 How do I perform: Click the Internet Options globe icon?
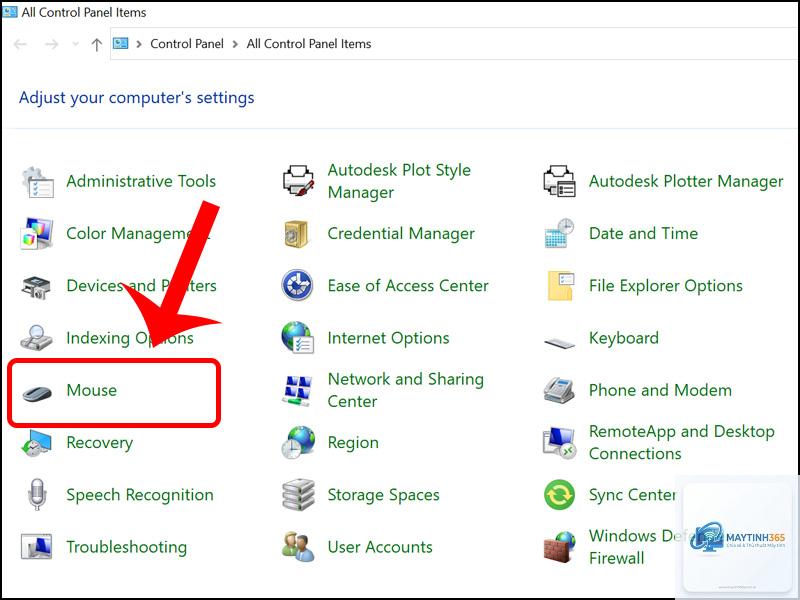click(297, 338)
